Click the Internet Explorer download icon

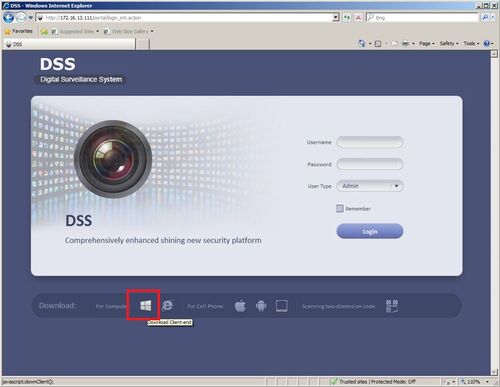click(167, 305)
